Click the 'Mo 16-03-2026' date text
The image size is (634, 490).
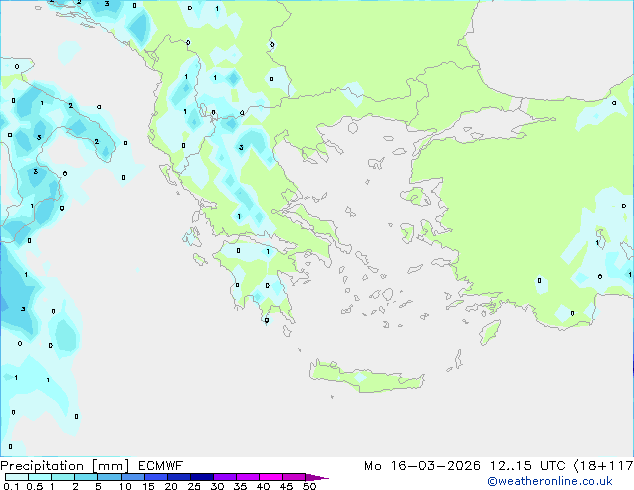click(422, 466)
